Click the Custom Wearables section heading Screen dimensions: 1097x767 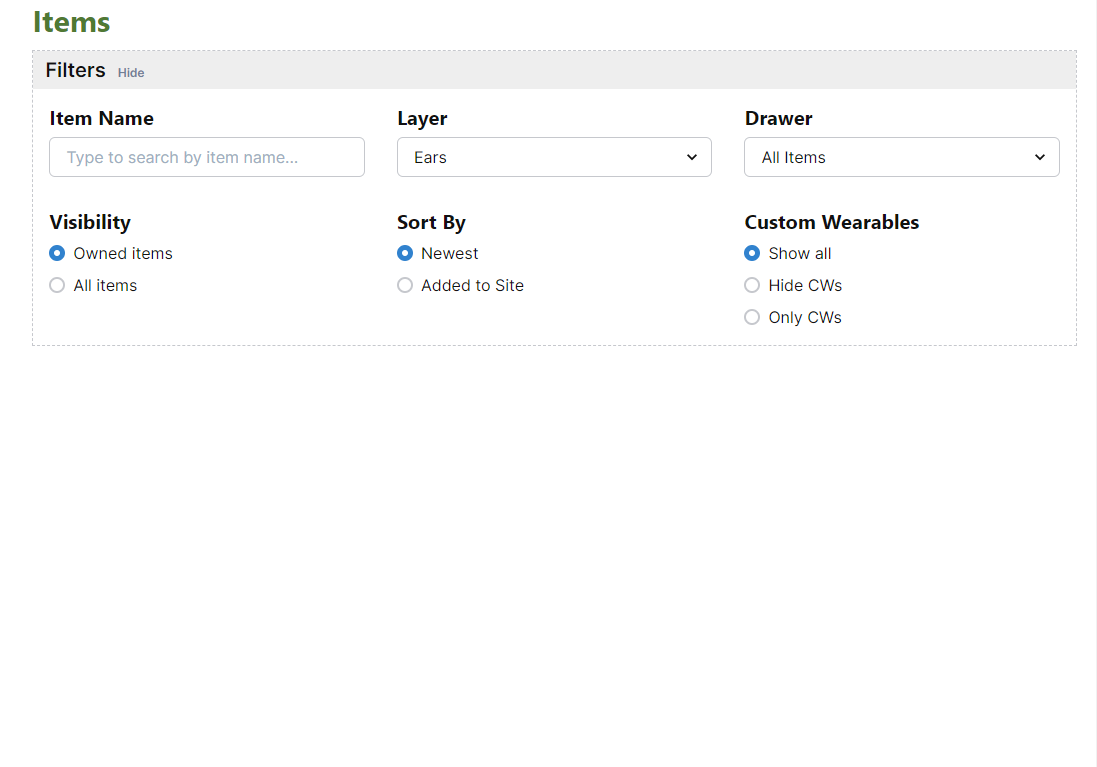pos(831,222)
